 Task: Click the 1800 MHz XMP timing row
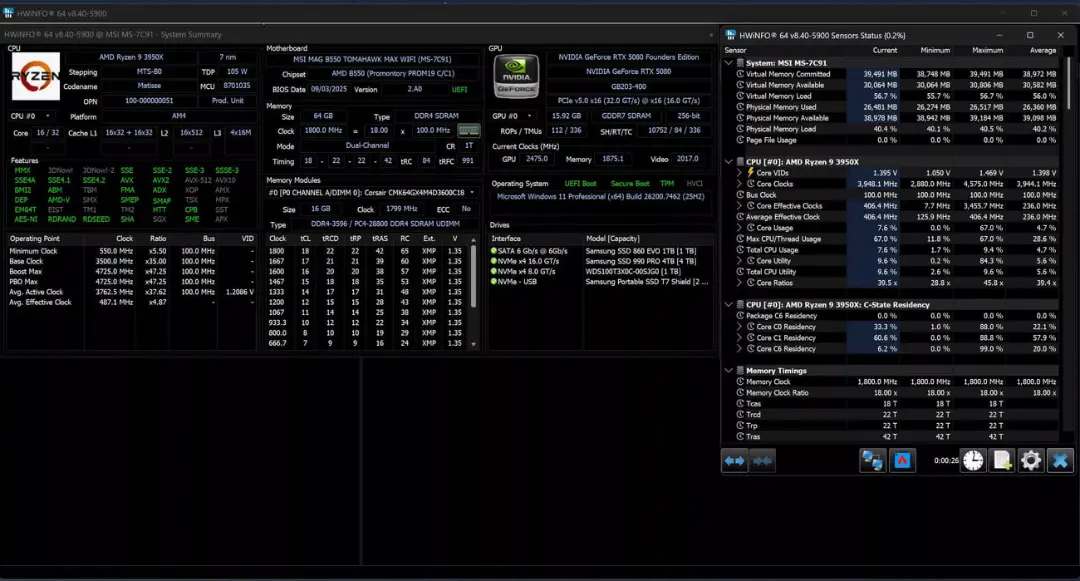coord(365,251)
